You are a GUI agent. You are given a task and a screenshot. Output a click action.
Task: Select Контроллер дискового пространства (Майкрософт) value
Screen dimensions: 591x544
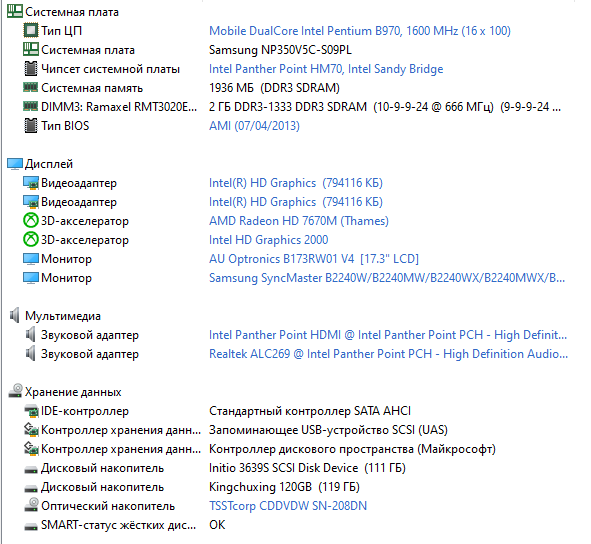(352, 449)
